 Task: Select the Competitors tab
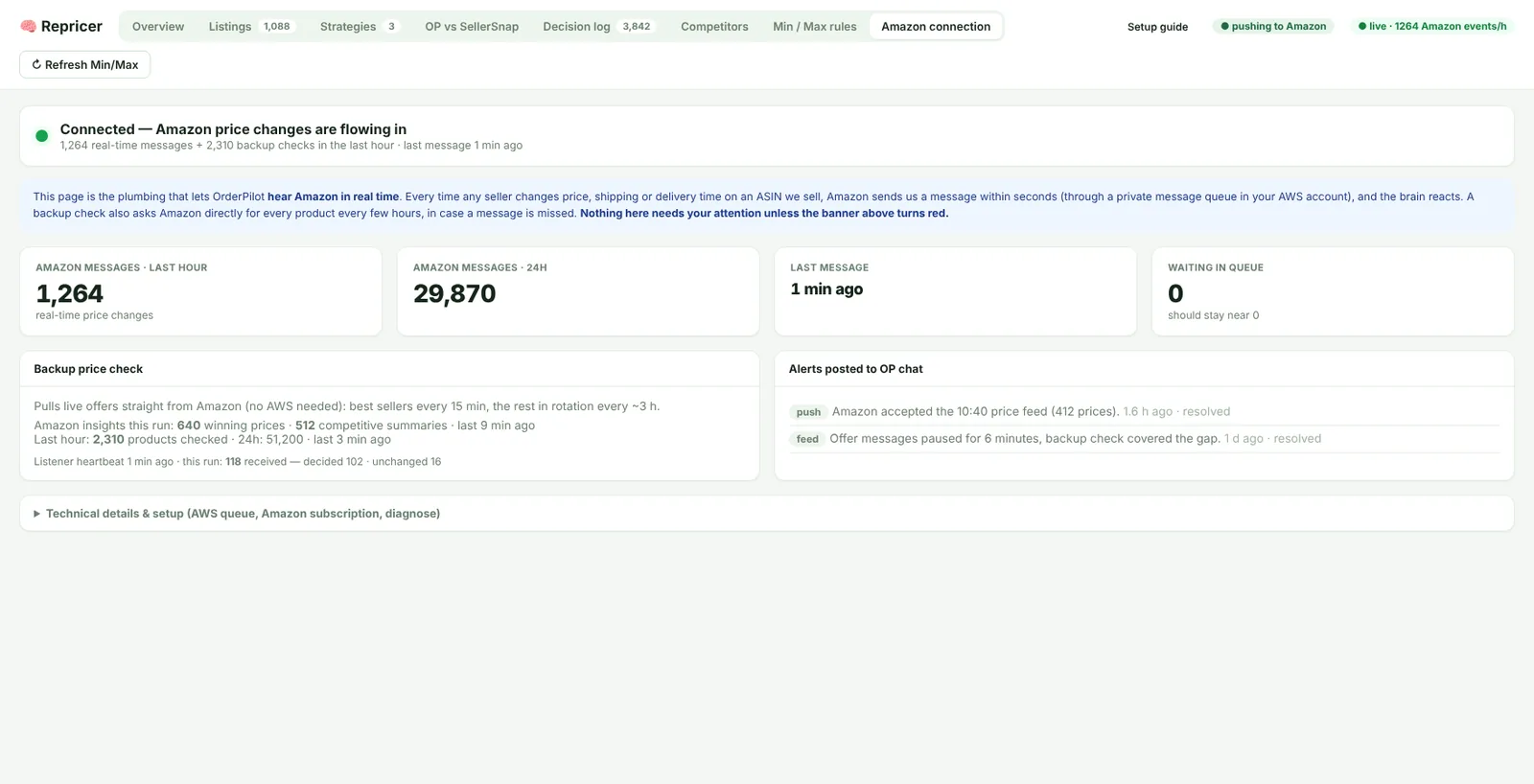tap(714, 27)
